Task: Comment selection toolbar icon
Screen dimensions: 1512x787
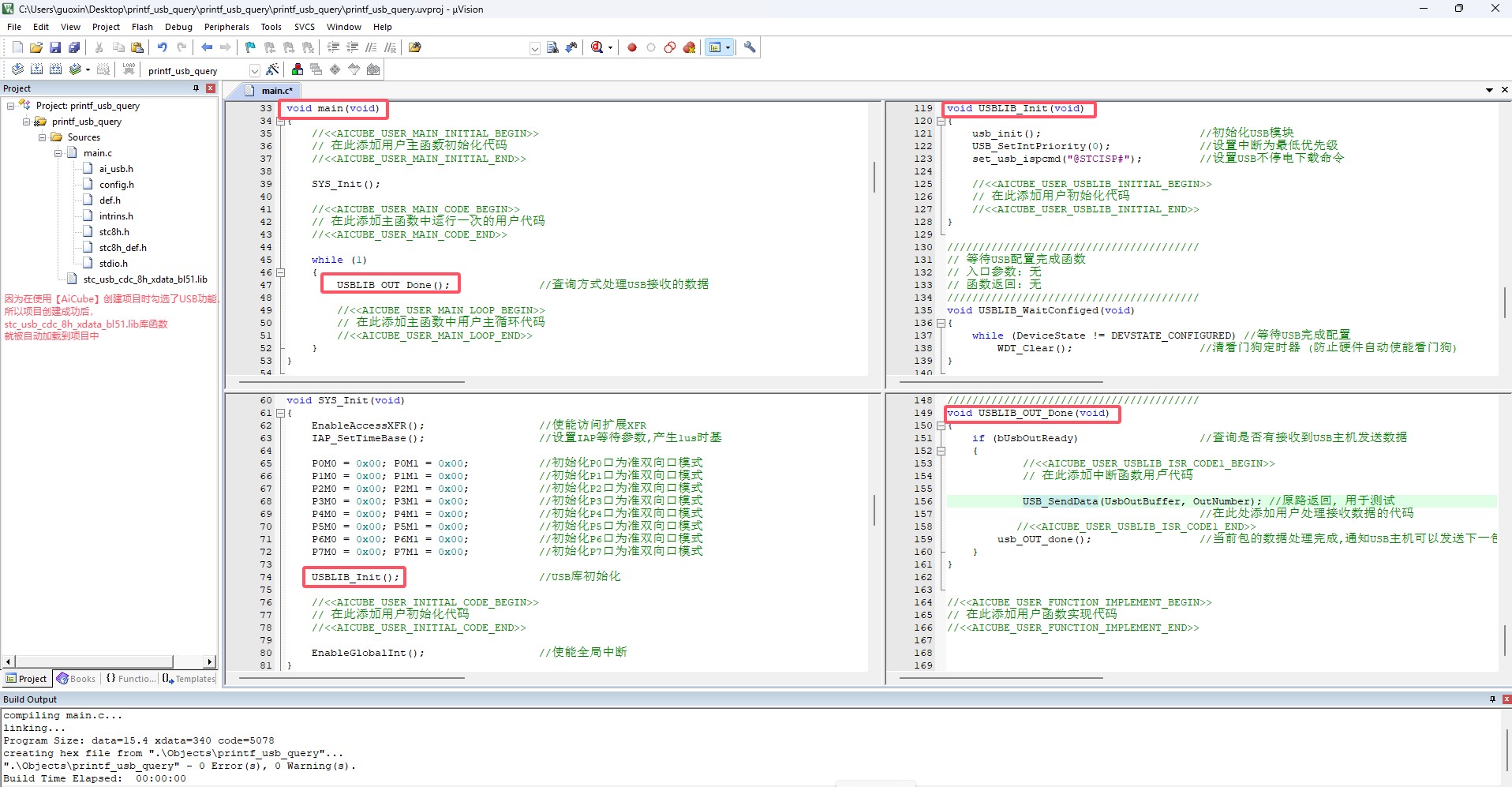Action: (371, 47)
